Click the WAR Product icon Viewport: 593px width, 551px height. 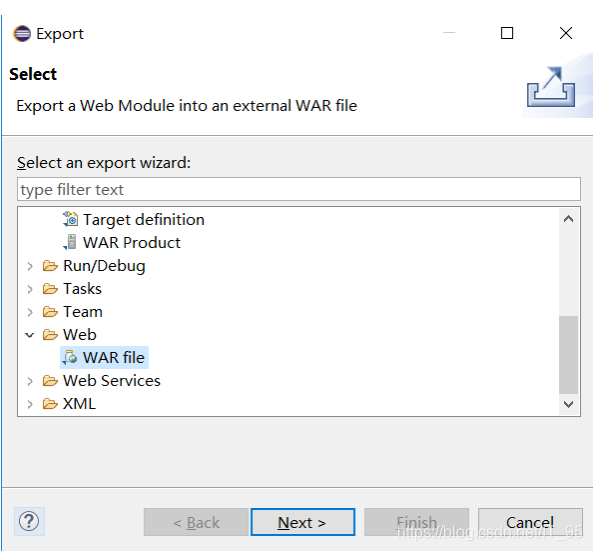click(x=70, y=242)
